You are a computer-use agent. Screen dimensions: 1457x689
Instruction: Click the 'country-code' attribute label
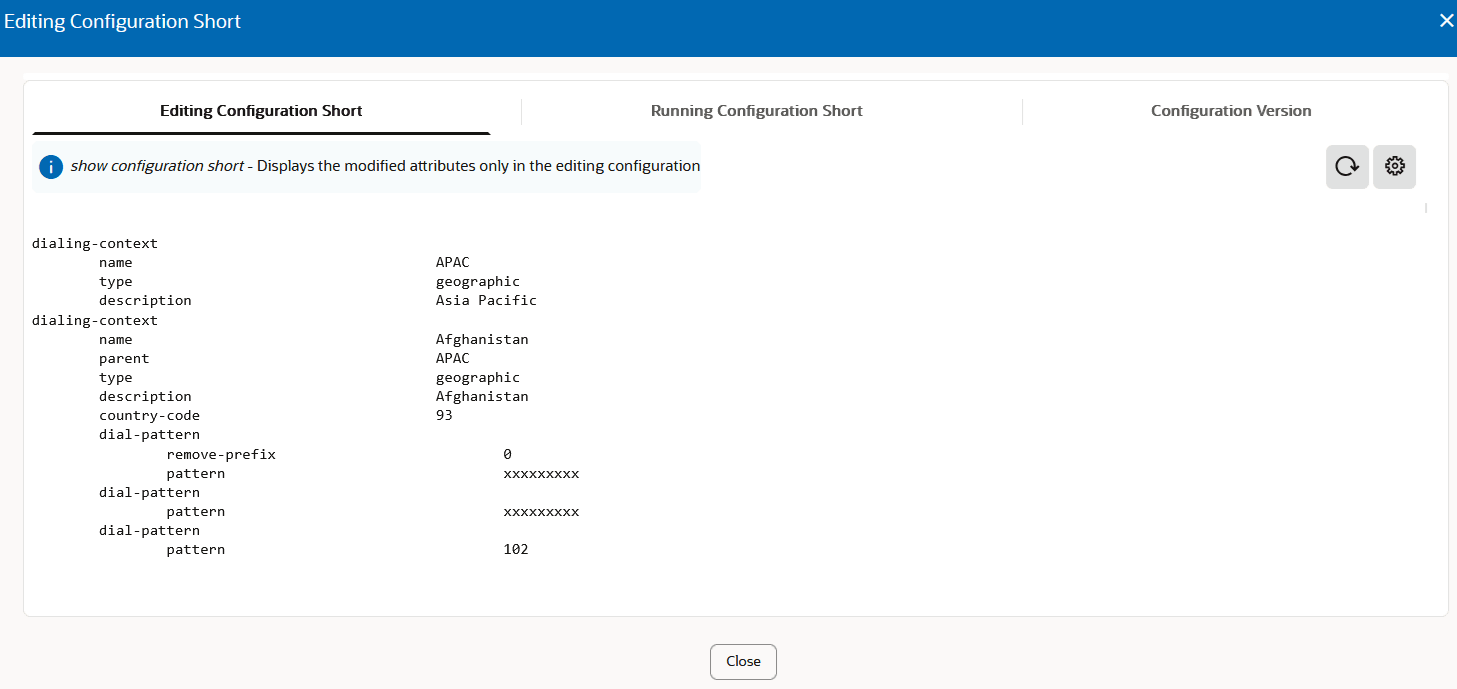[149, 415]
